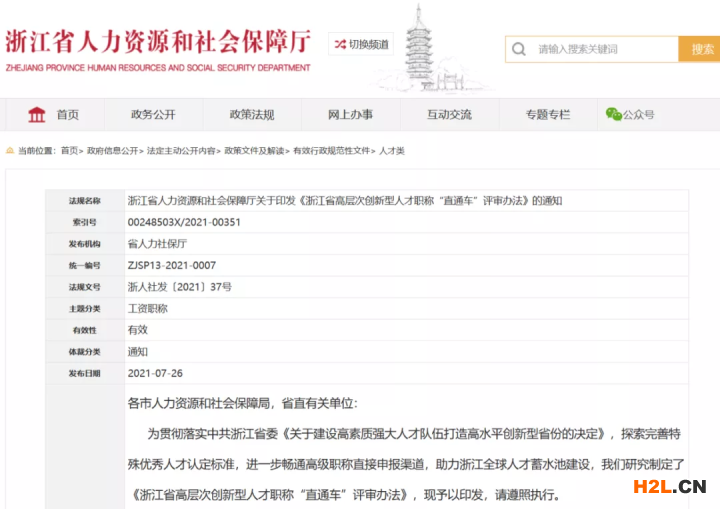
Task: Open the WeChat 公众号 icon
Action: 613,115
